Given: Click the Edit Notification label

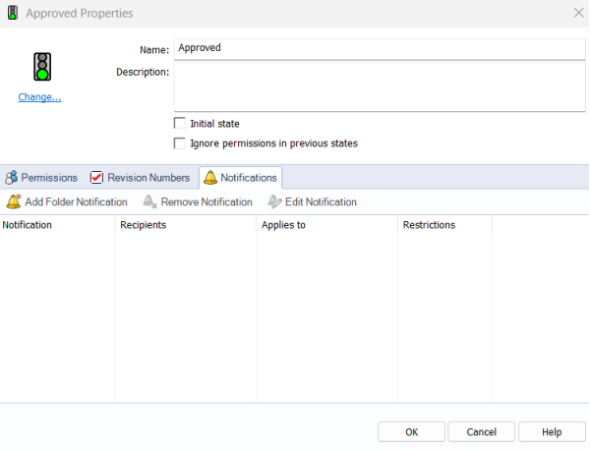Looking at the screenshot, I should click(x=321, y=202).
